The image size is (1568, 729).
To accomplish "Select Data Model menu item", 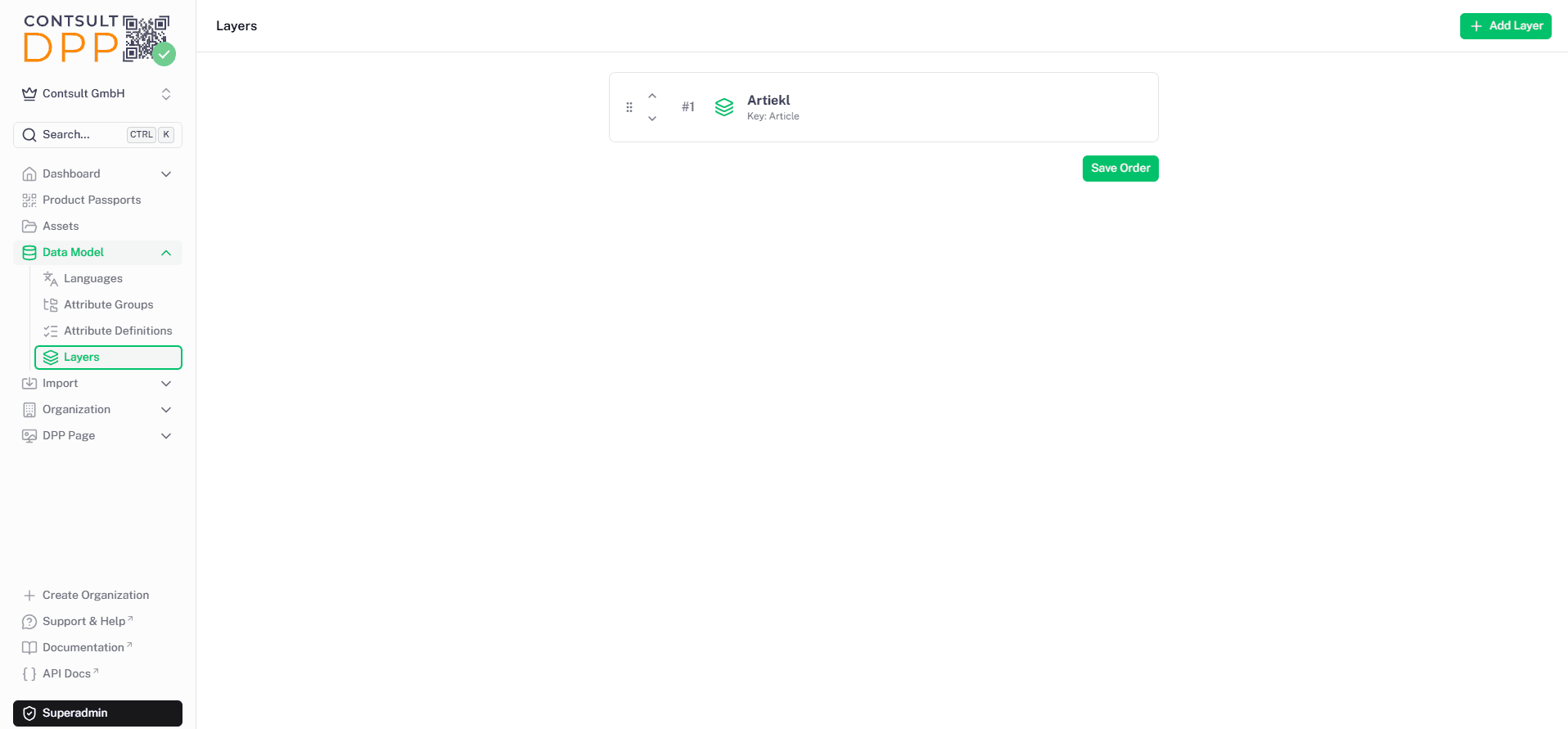I will tap(97, 253).
